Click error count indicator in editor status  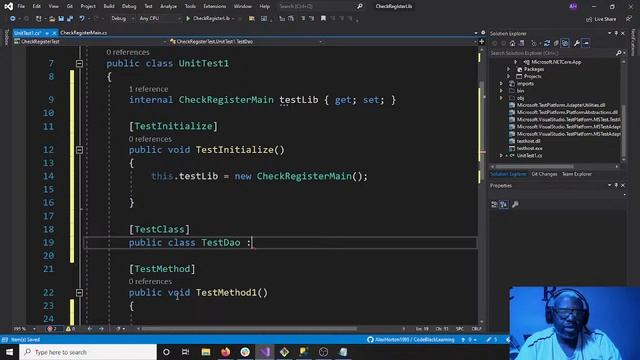(52, 329)
